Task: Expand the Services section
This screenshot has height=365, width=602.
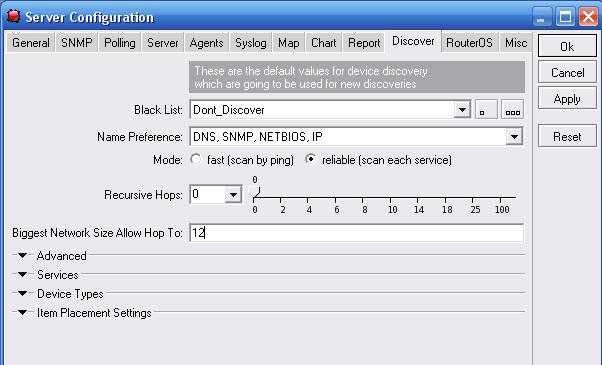Action: (23, 275)
